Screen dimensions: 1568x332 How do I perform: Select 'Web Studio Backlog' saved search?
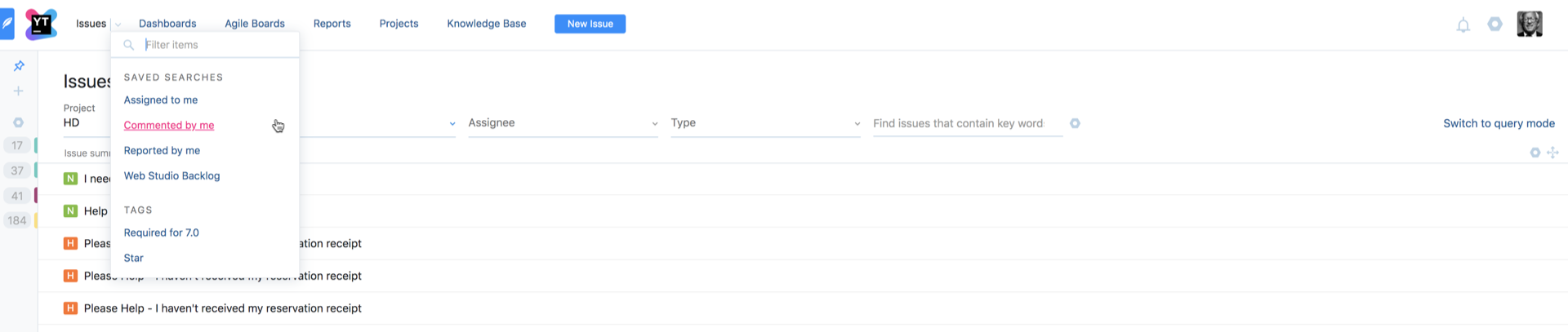click(x=171, y=176)
